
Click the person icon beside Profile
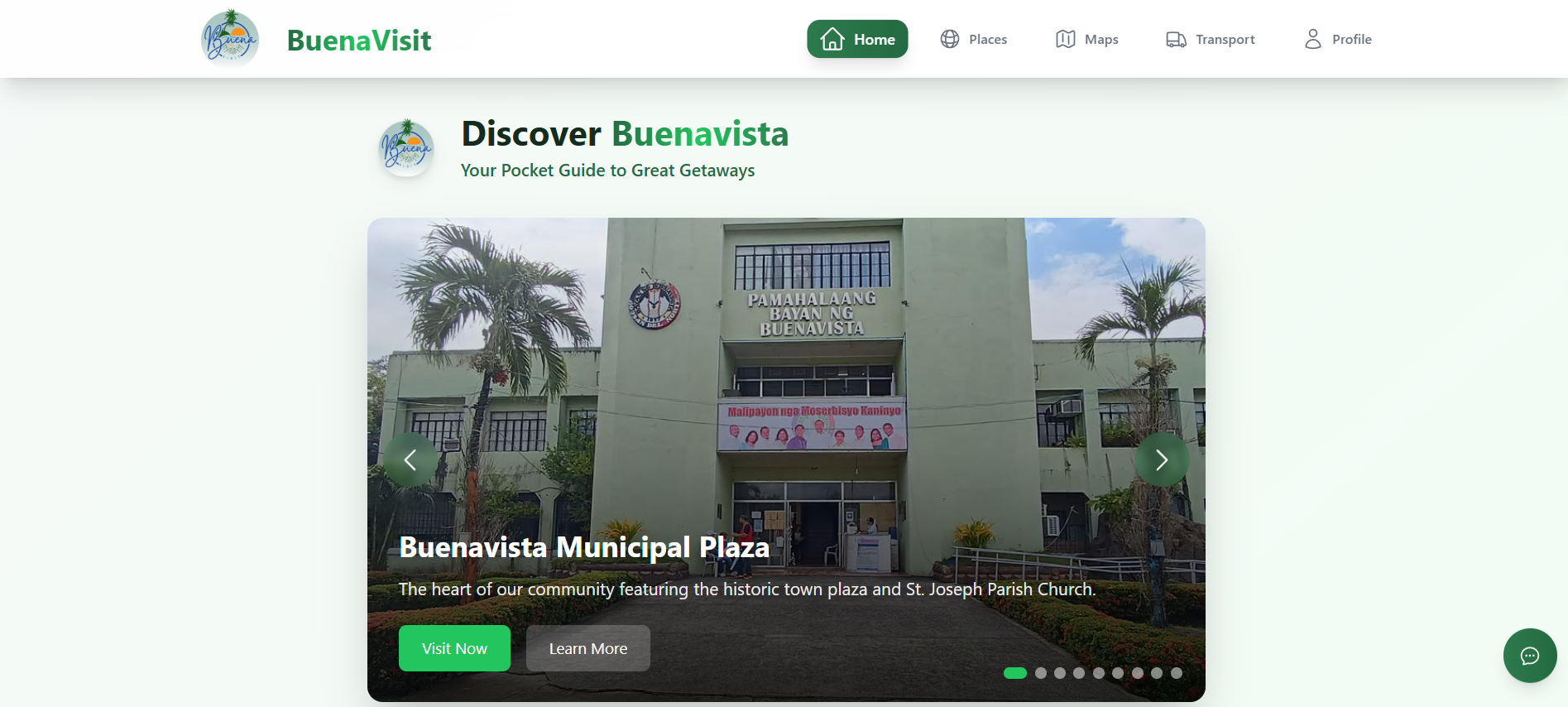1313,39
